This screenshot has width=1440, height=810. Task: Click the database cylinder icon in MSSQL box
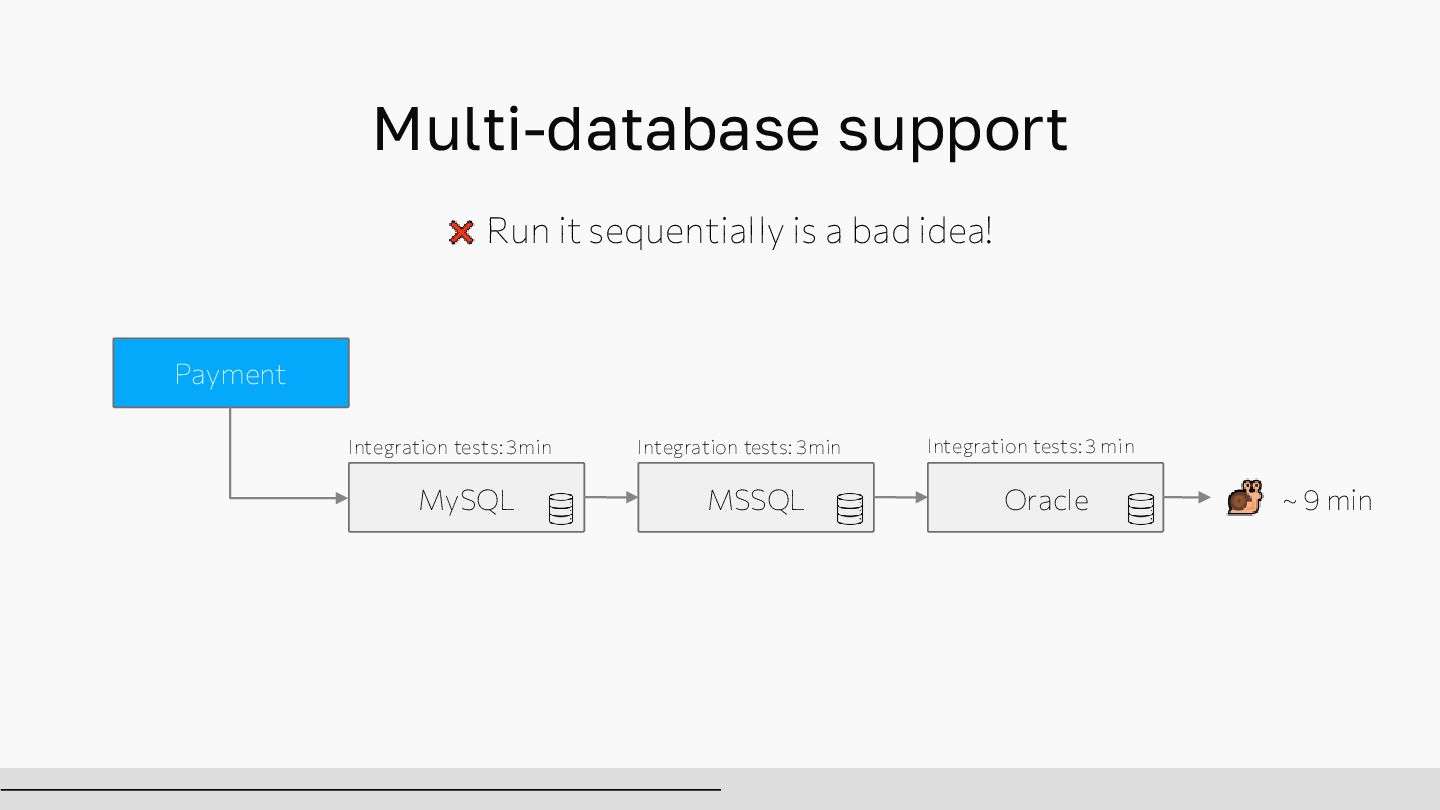(850, 509)
